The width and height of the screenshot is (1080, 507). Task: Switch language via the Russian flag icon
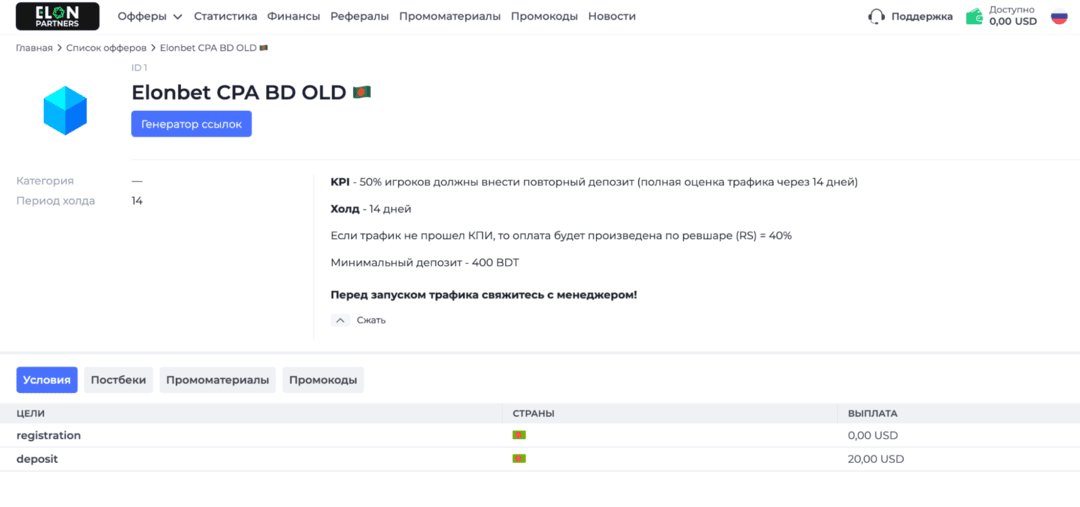pyautogui.click(x=1059, y=17)
